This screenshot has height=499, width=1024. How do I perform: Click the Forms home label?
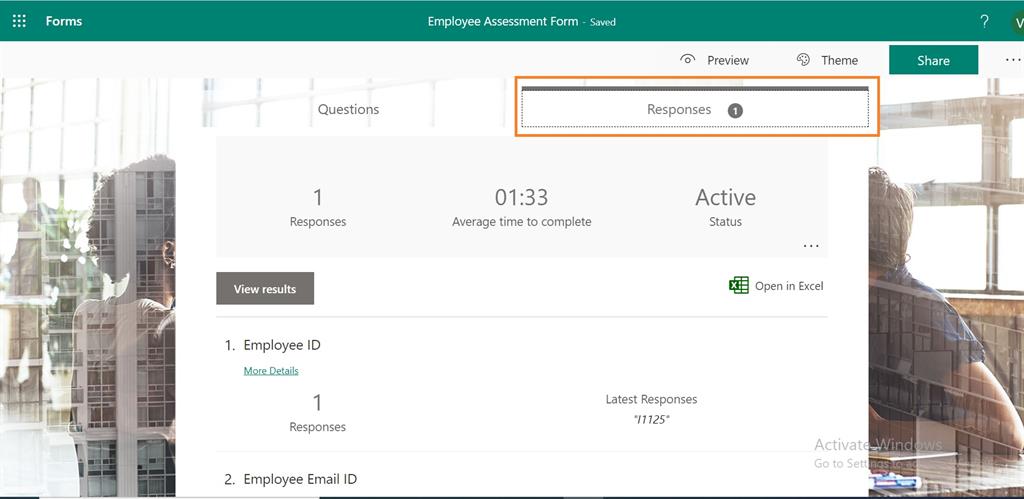[64, 21]
